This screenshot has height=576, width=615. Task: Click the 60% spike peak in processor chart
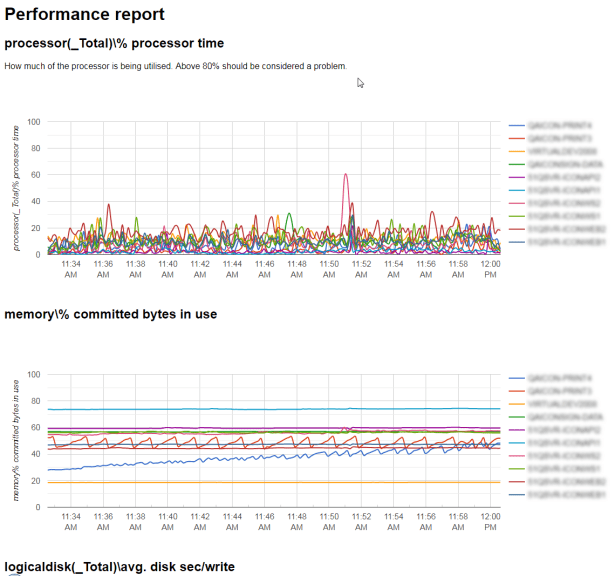tap(345, 175)
